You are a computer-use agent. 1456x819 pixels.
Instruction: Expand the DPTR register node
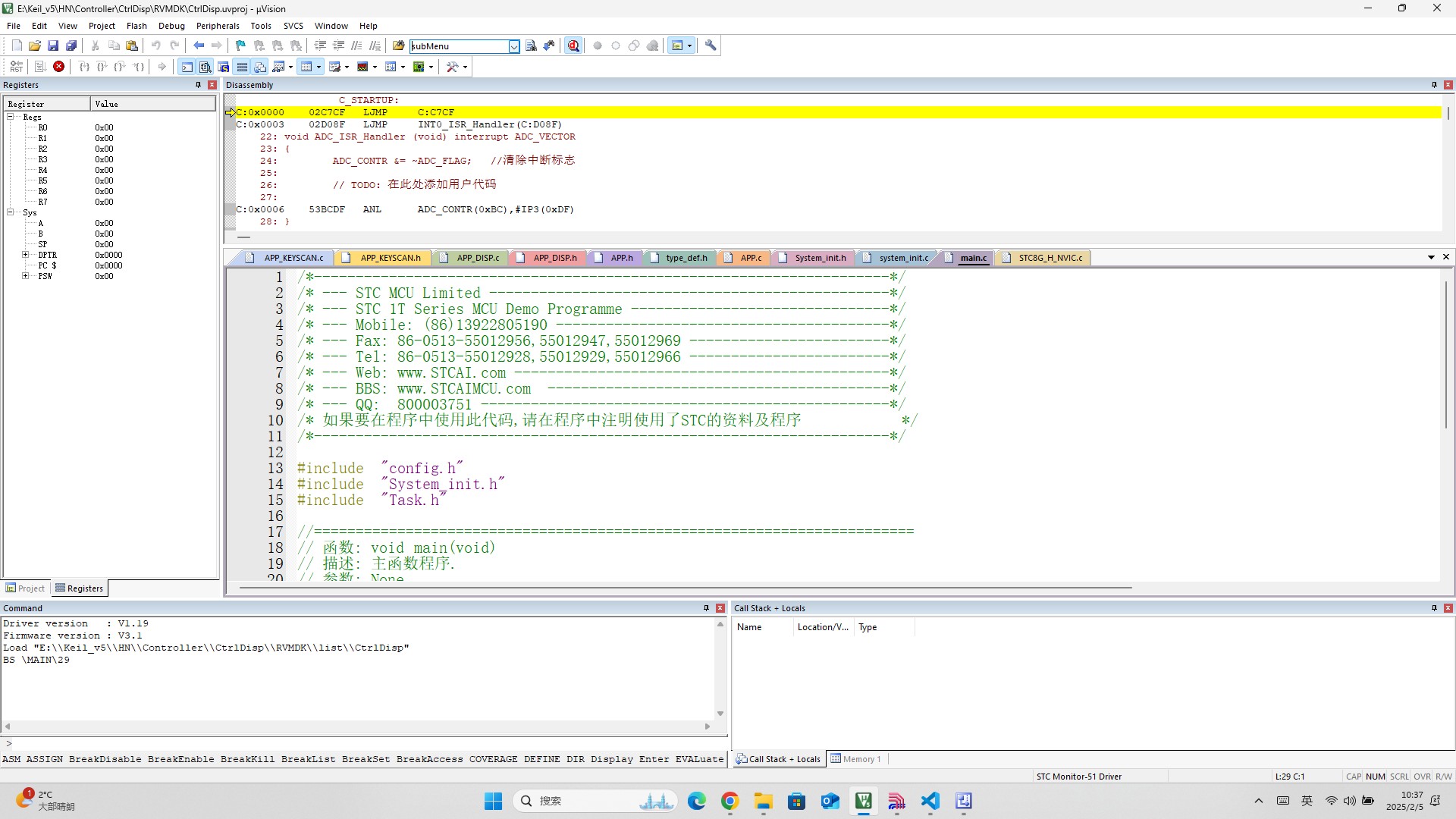[x=25, y=255]
